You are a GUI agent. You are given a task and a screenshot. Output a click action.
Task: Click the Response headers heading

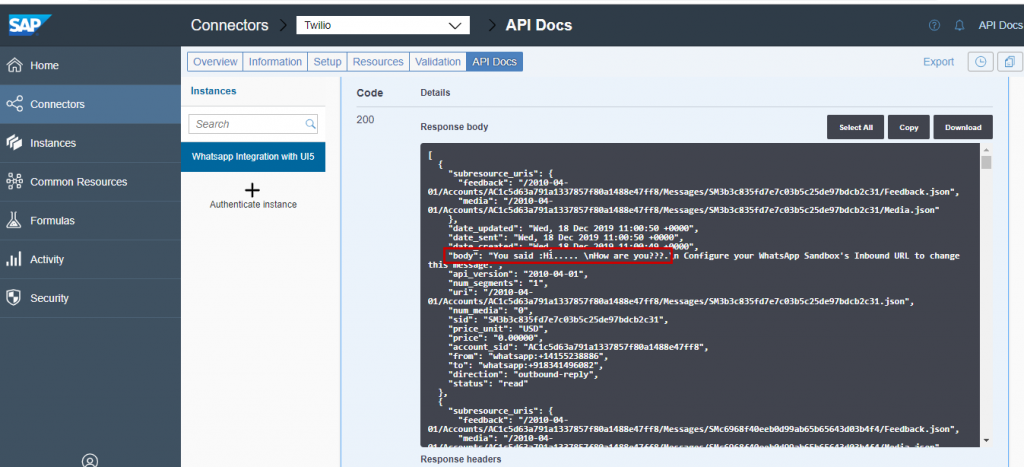coord(460,460)
